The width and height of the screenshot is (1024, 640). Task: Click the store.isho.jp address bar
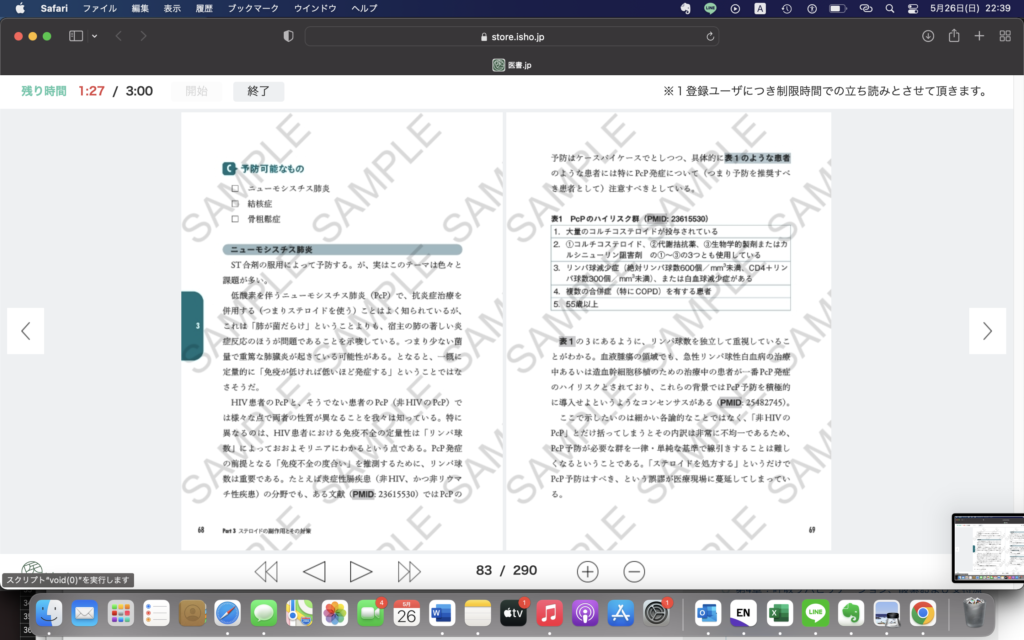[510, 37]
